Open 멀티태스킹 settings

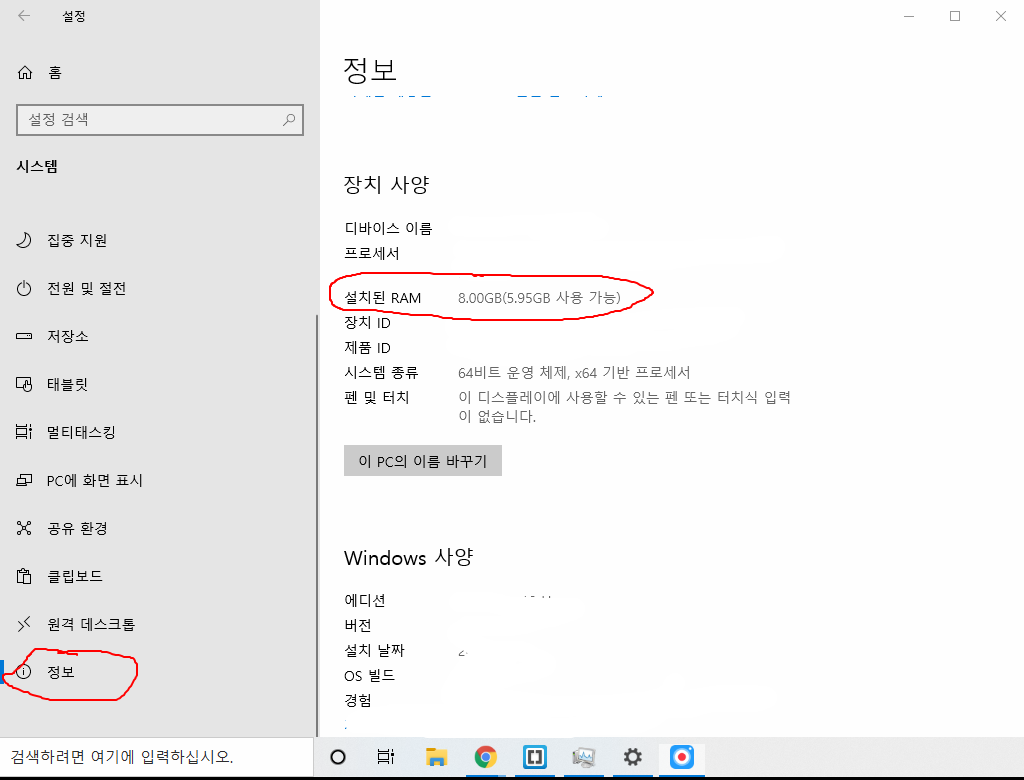(80, 432)
